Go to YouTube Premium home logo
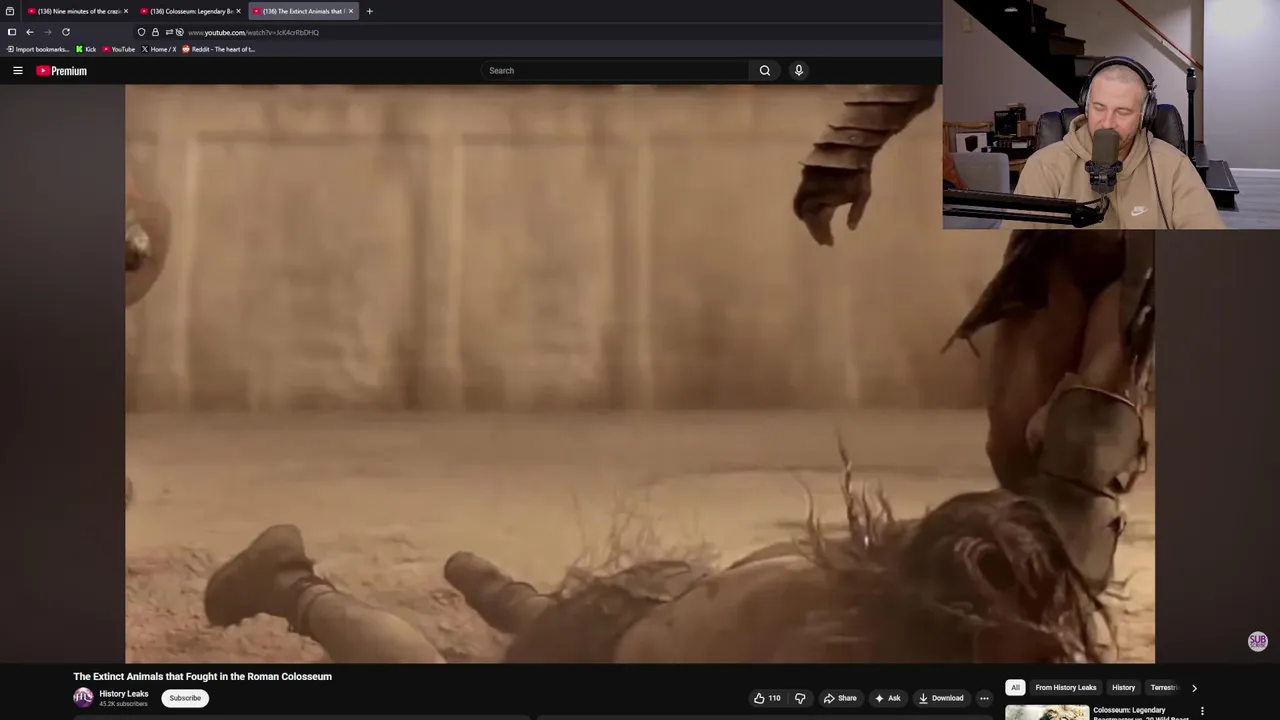Screen dimensions: 1280x720 click(x=62, y=71)
